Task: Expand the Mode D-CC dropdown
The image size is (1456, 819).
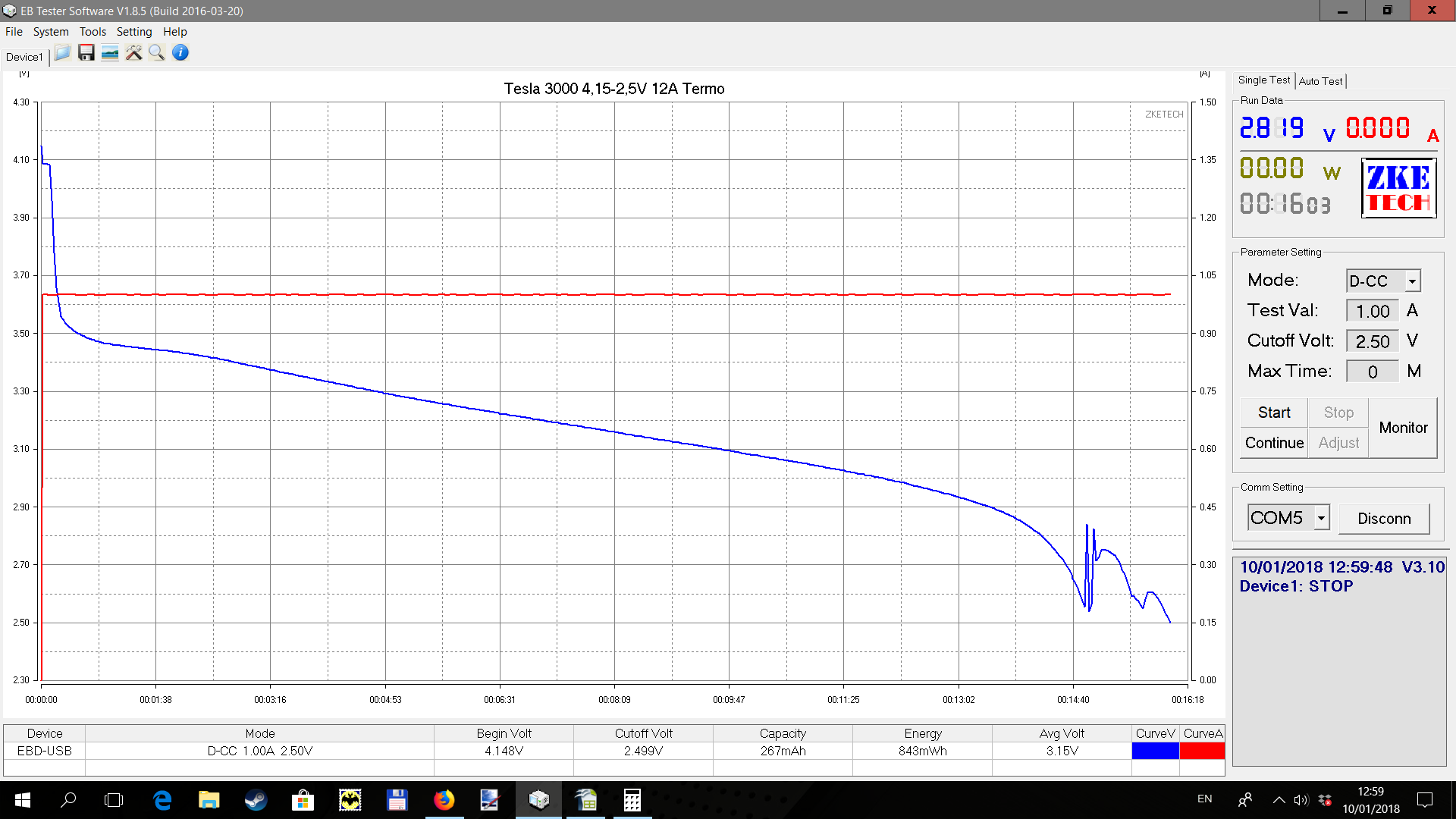Action: (1412, 281)
